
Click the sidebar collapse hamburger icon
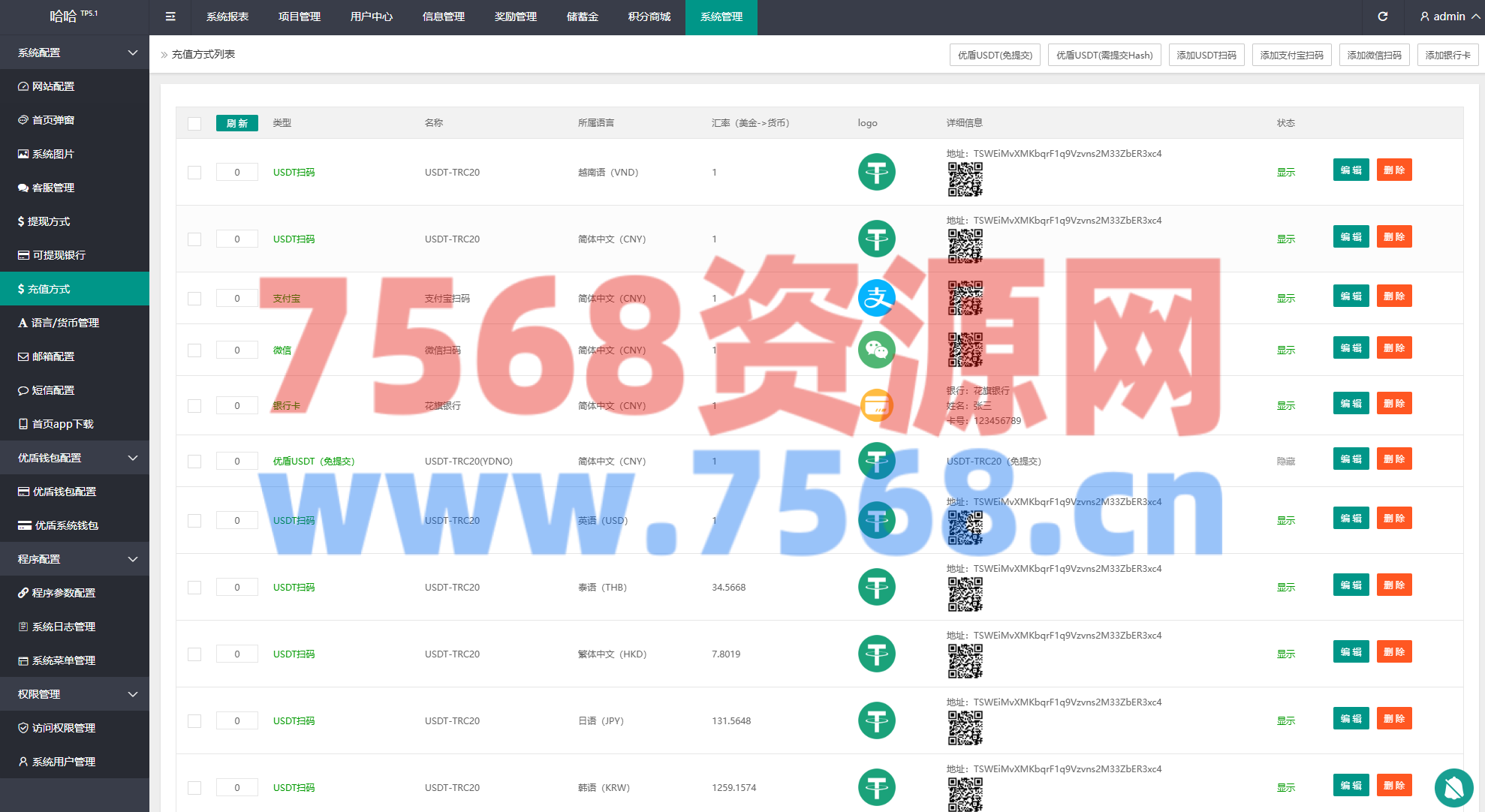170,17
